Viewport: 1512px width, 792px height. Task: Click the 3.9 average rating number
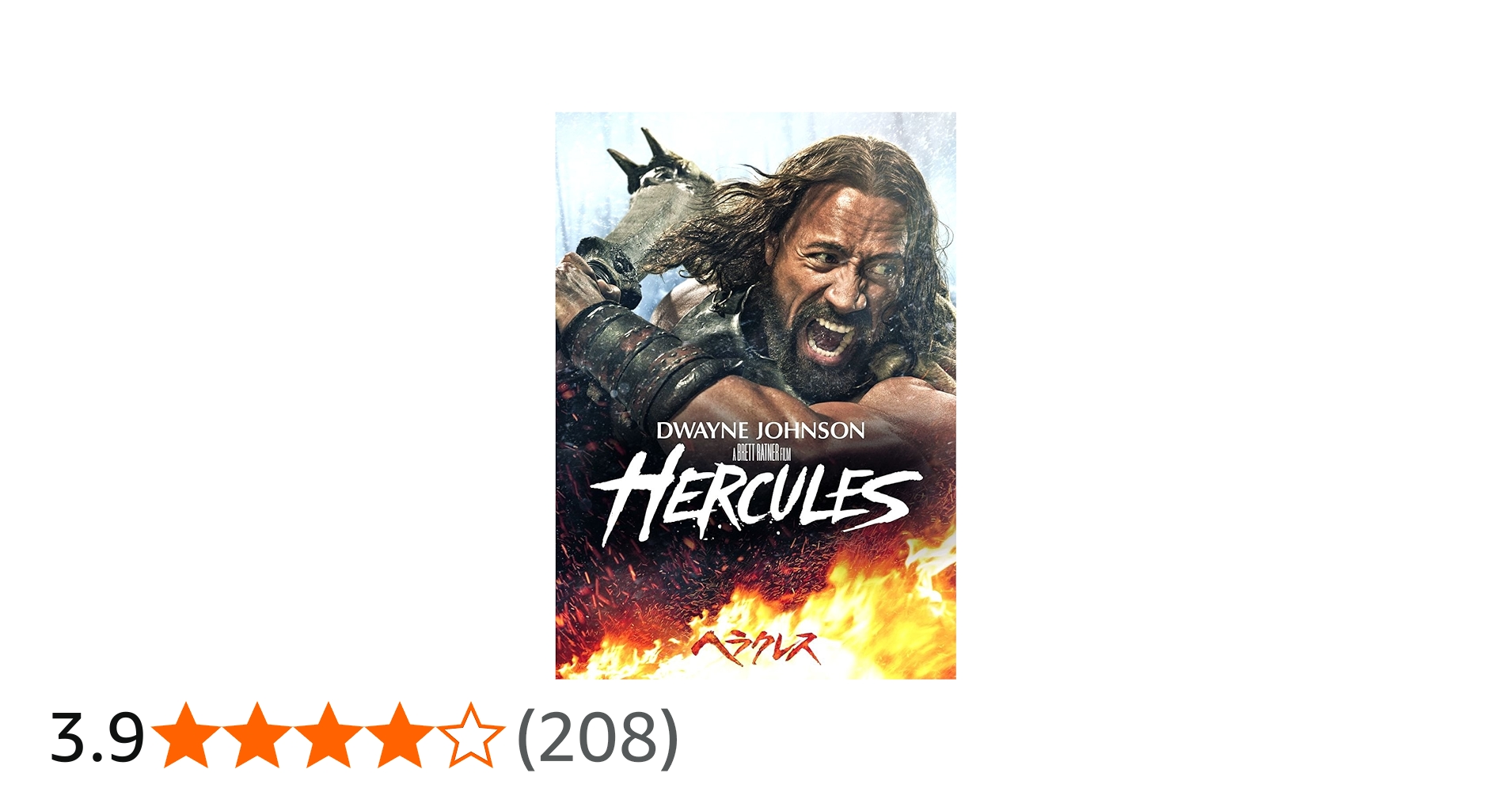(x=97, y=738)
